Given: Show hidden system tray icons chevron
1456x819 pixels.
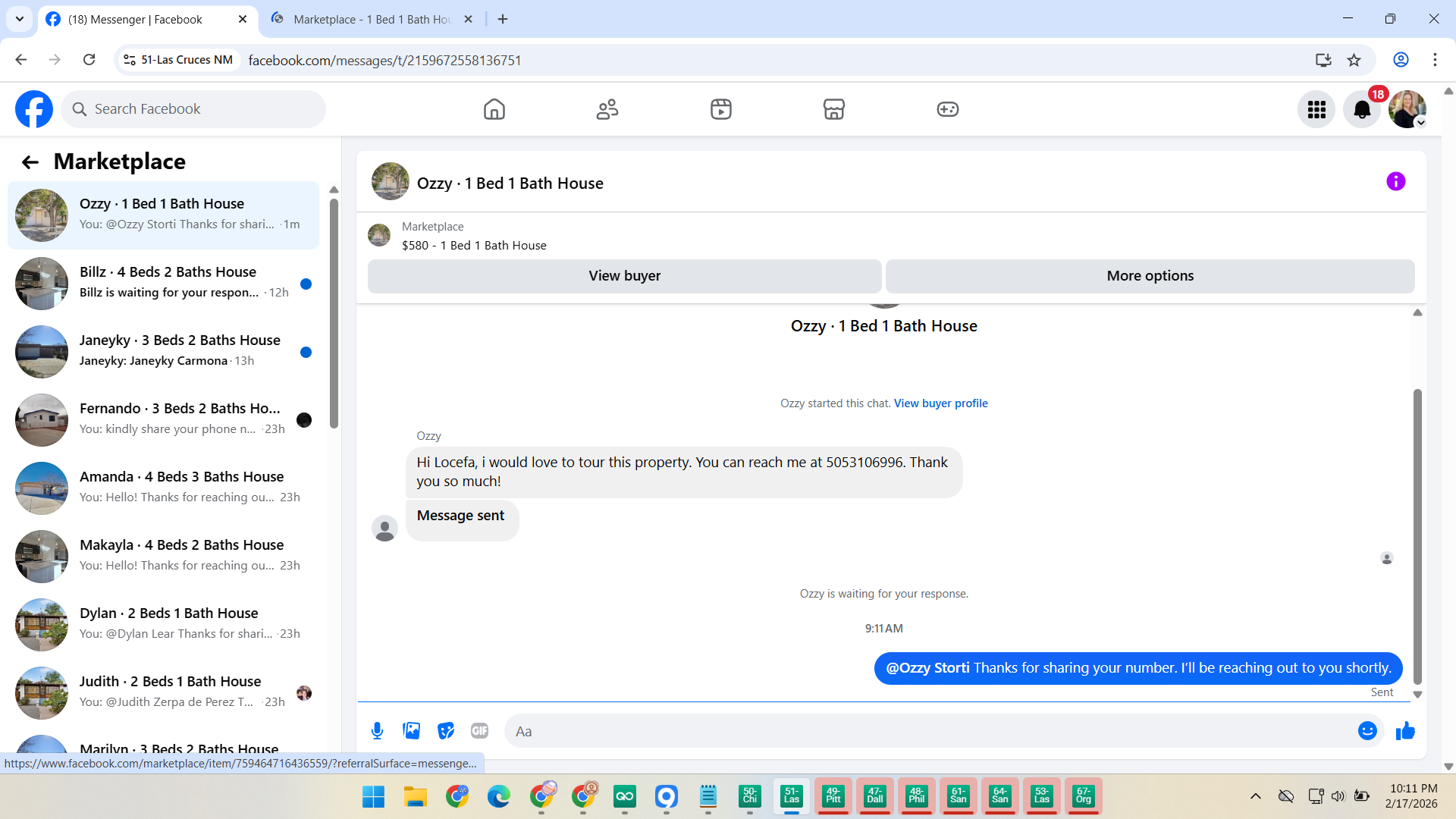Looking at the screenshot, I should point(1256,796).
